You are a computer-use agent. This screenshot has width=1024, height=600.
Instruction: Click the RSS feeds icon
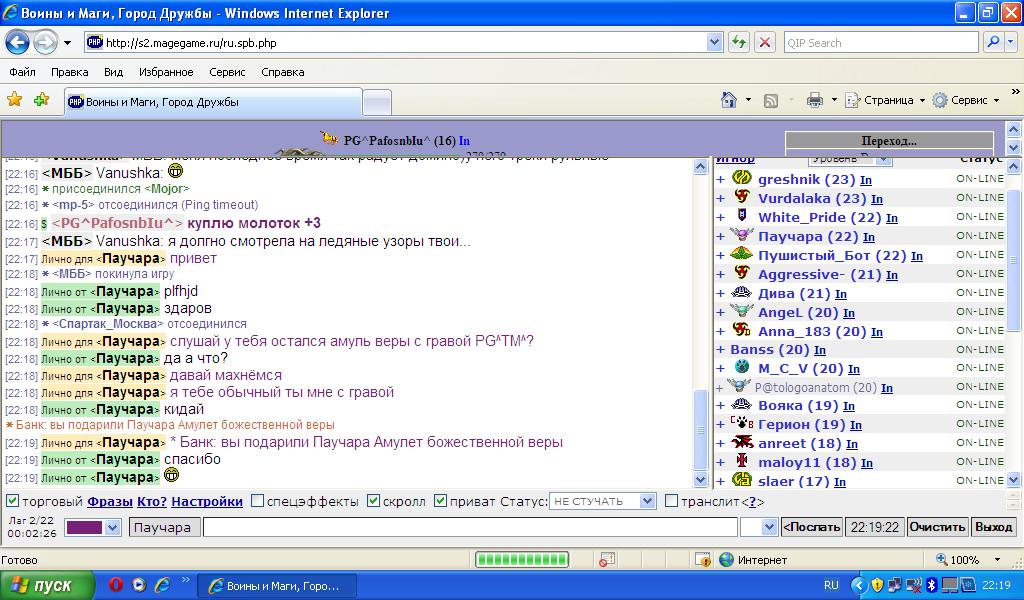click(x=771, y=101)
